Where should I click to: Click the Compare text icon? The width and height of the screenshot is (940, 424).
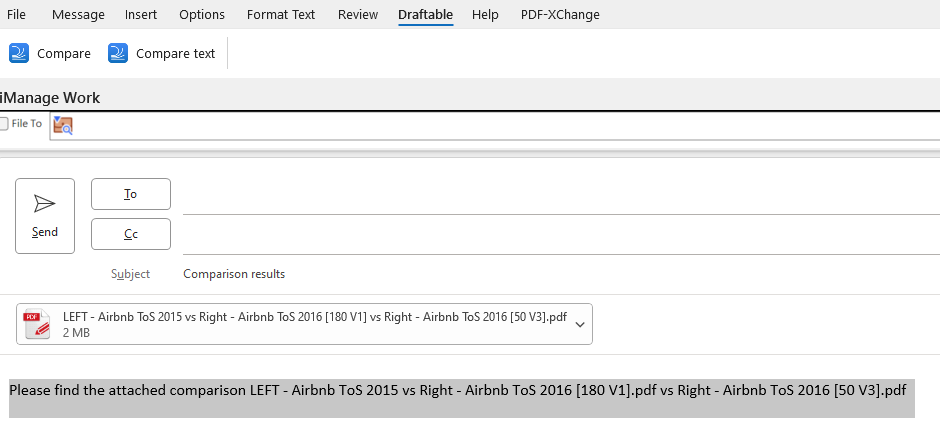(118, 53)
